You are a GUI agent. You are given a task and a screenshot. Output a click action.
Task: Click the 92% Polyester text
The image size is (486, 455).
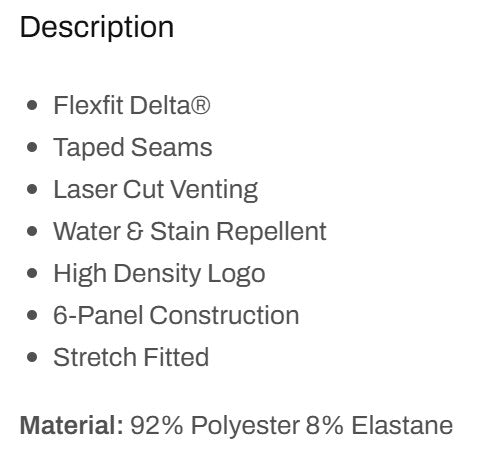point(215,426)
